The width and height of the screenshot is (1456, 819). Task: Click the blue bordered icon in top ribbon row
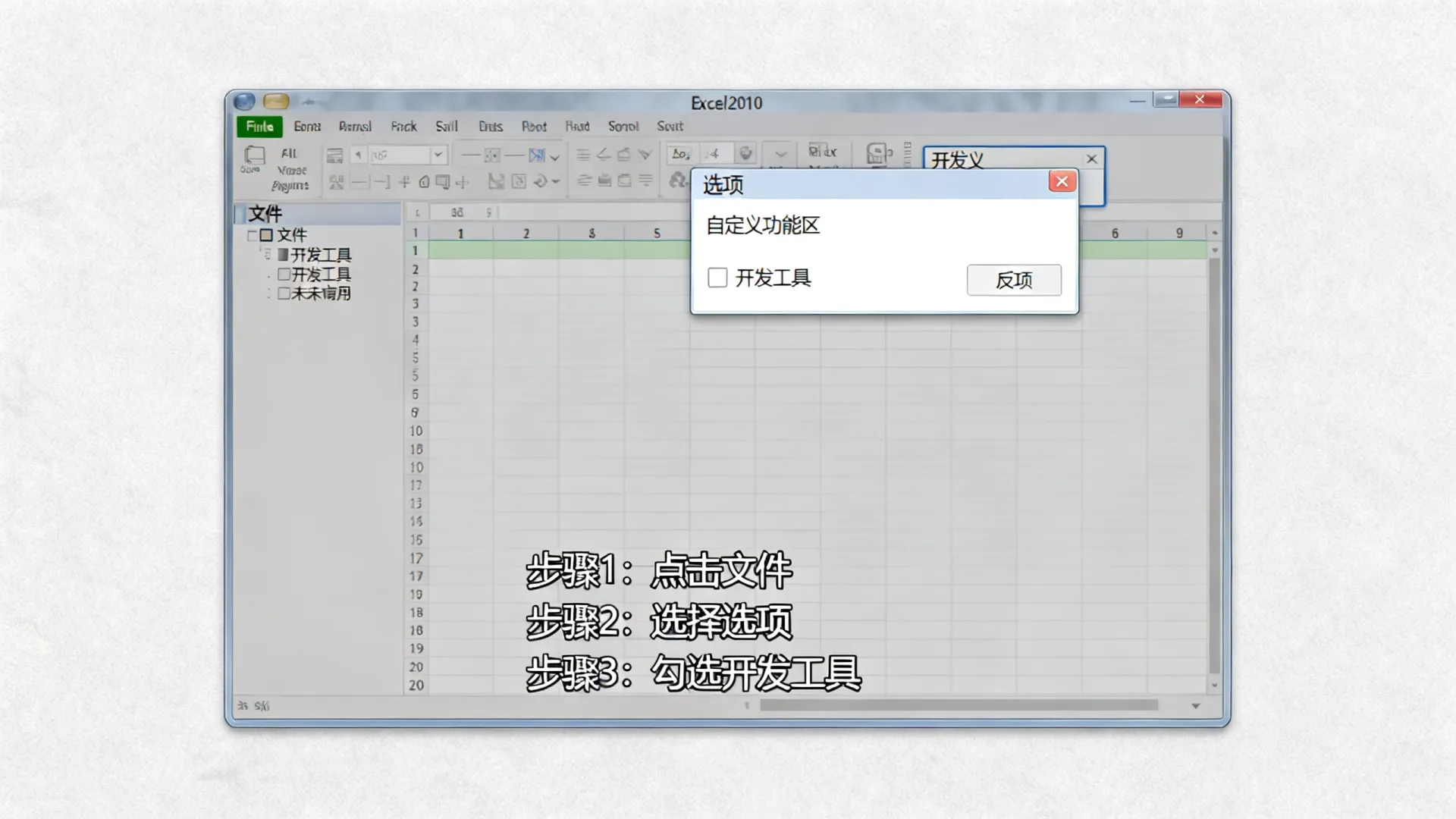536,155
